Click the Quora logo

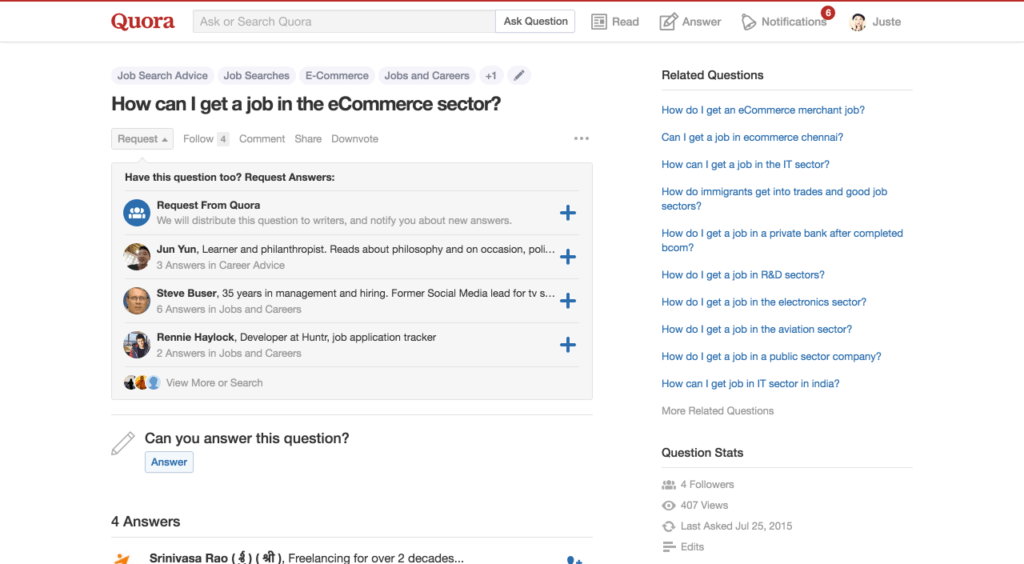142,22
